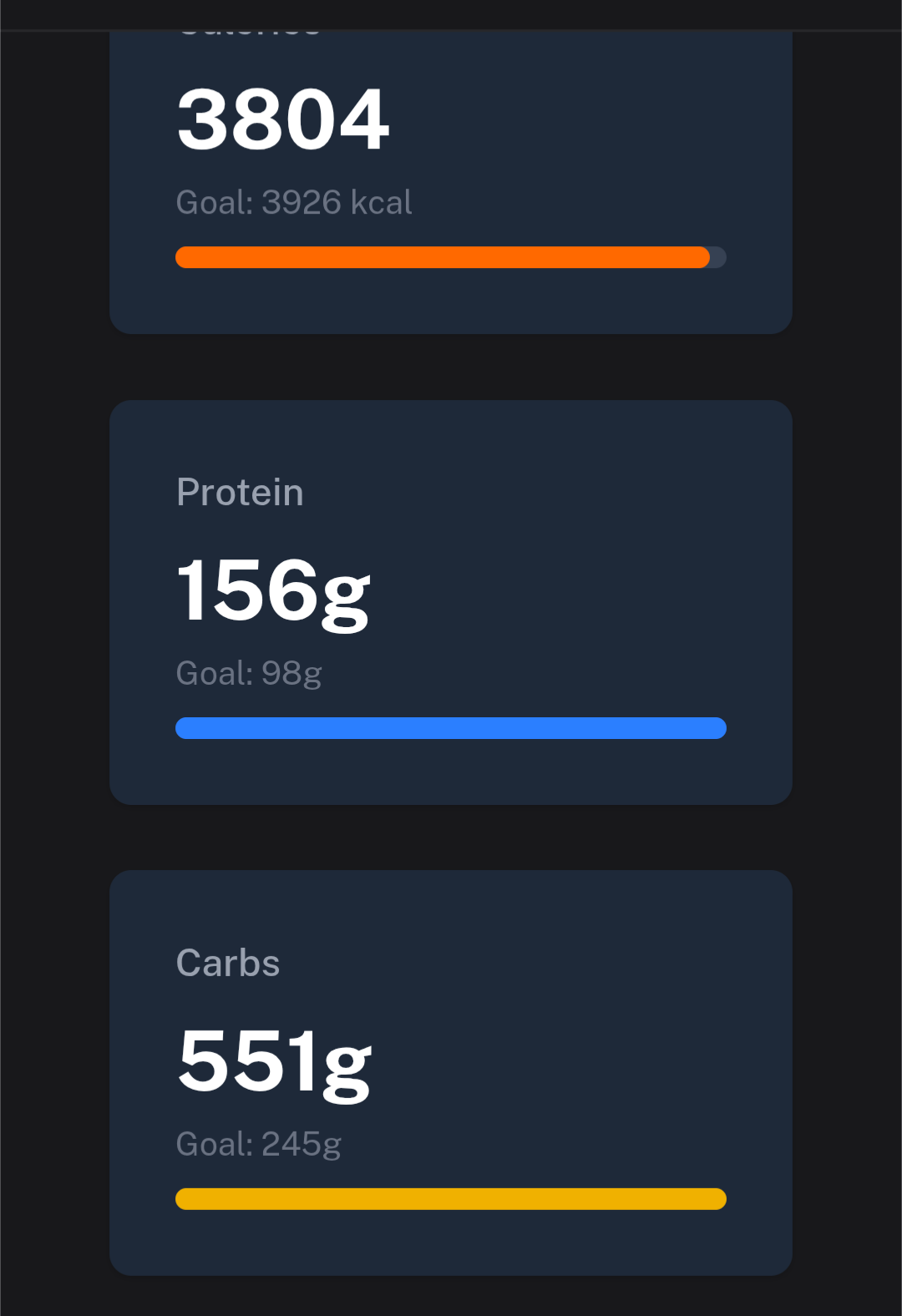Click the 3804 calories total
This screenshot has height=1316, width=902.
[x=283, y=120]
